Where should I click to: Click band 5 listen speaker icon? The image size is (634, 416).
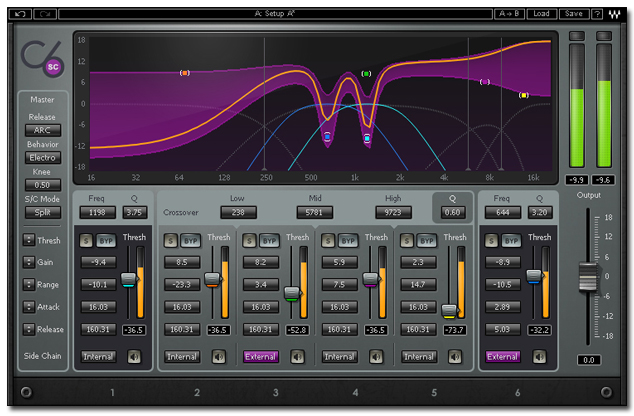click(455, 357)
